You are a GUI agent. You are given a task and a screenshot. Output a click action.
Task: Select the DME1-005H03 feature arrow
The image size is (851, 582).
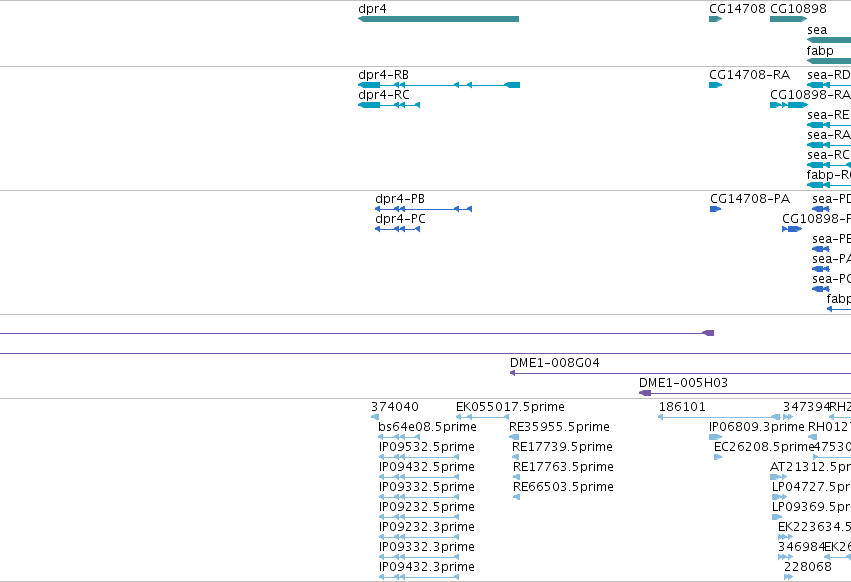[x=745, y=393]
